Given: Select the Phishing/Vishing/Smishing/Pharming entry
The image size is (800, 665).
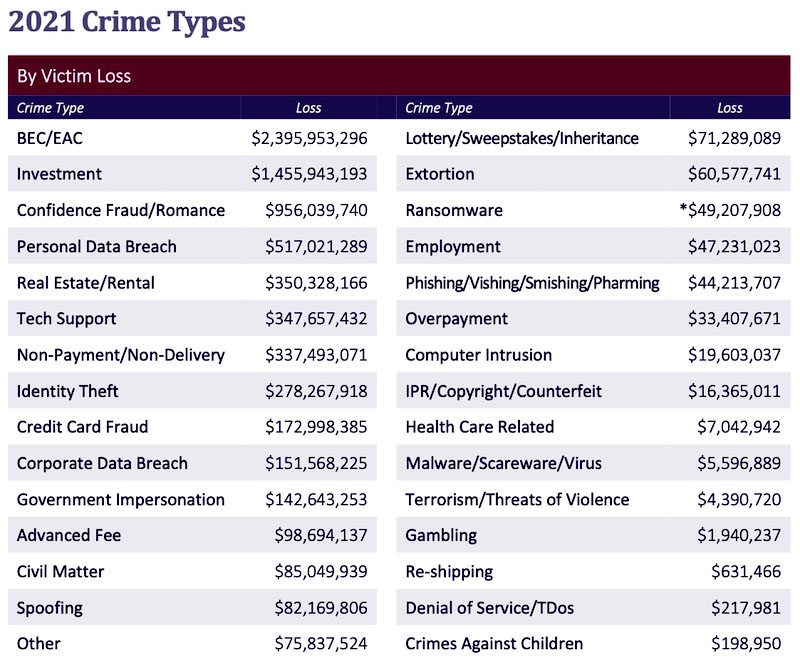Looking at the screenshot, I should (532, 283).
